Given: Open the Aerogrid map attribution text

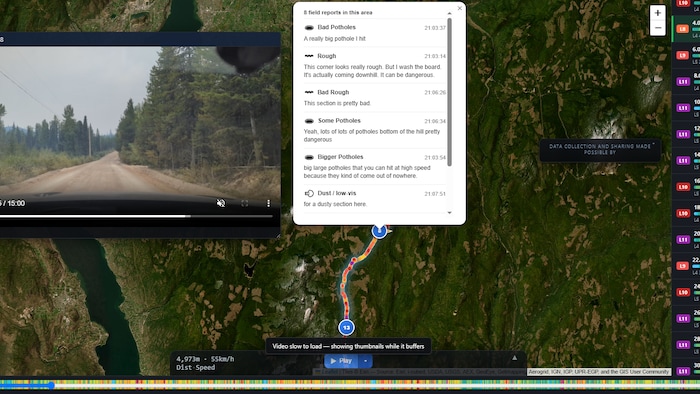Looking at the screenshot, I should [599, 372].
